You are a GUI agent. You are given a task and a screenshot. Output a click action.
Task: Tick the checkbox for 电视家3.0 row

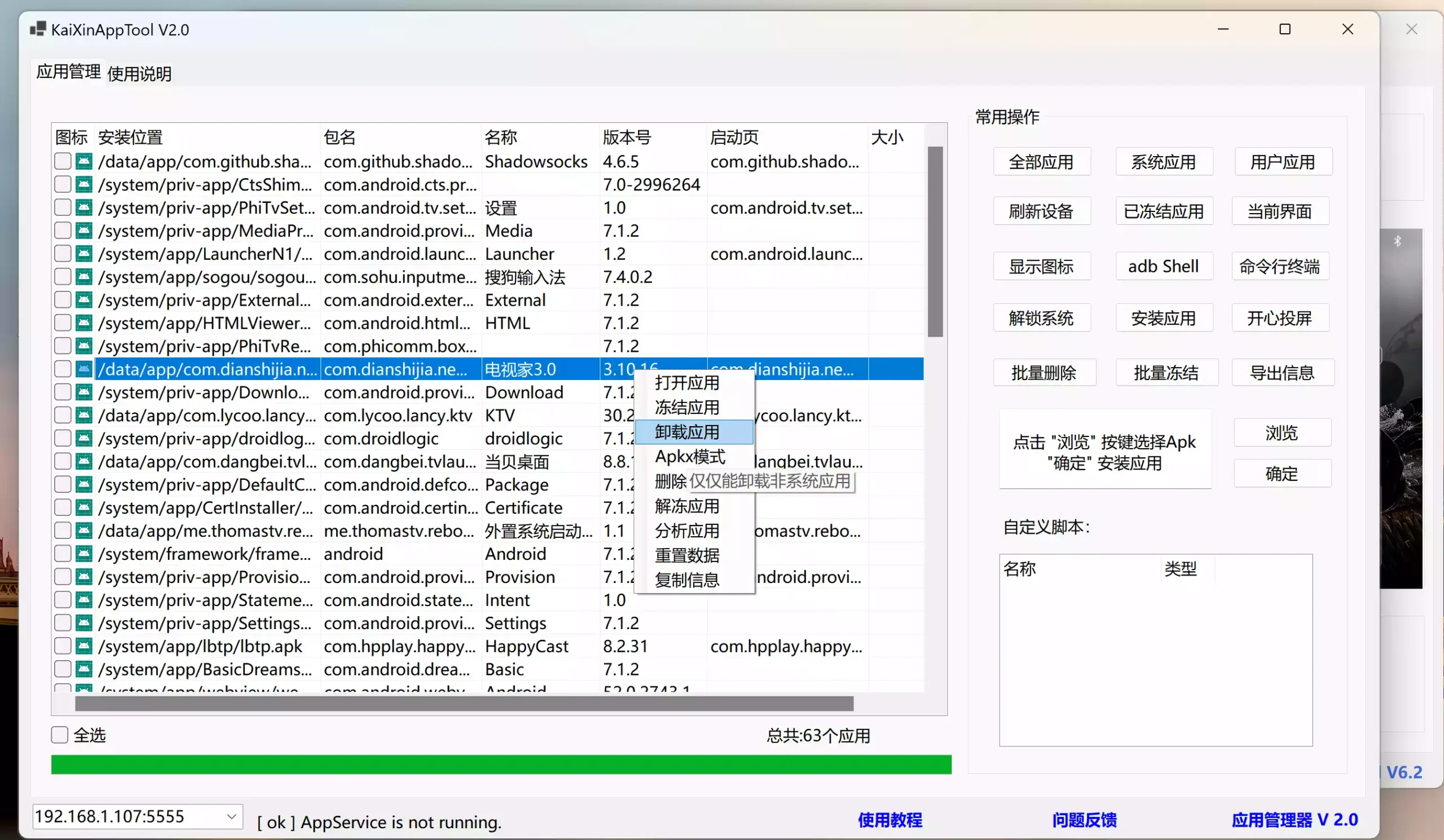click(63, 369)
